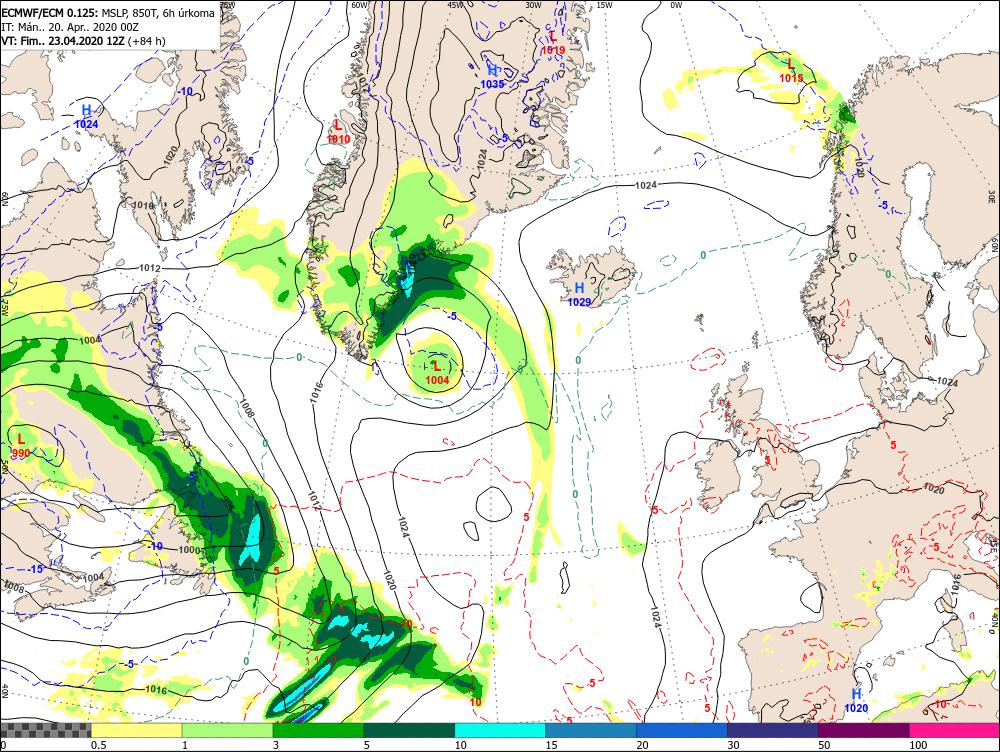Click the legend value label 50

pos(824,745)
